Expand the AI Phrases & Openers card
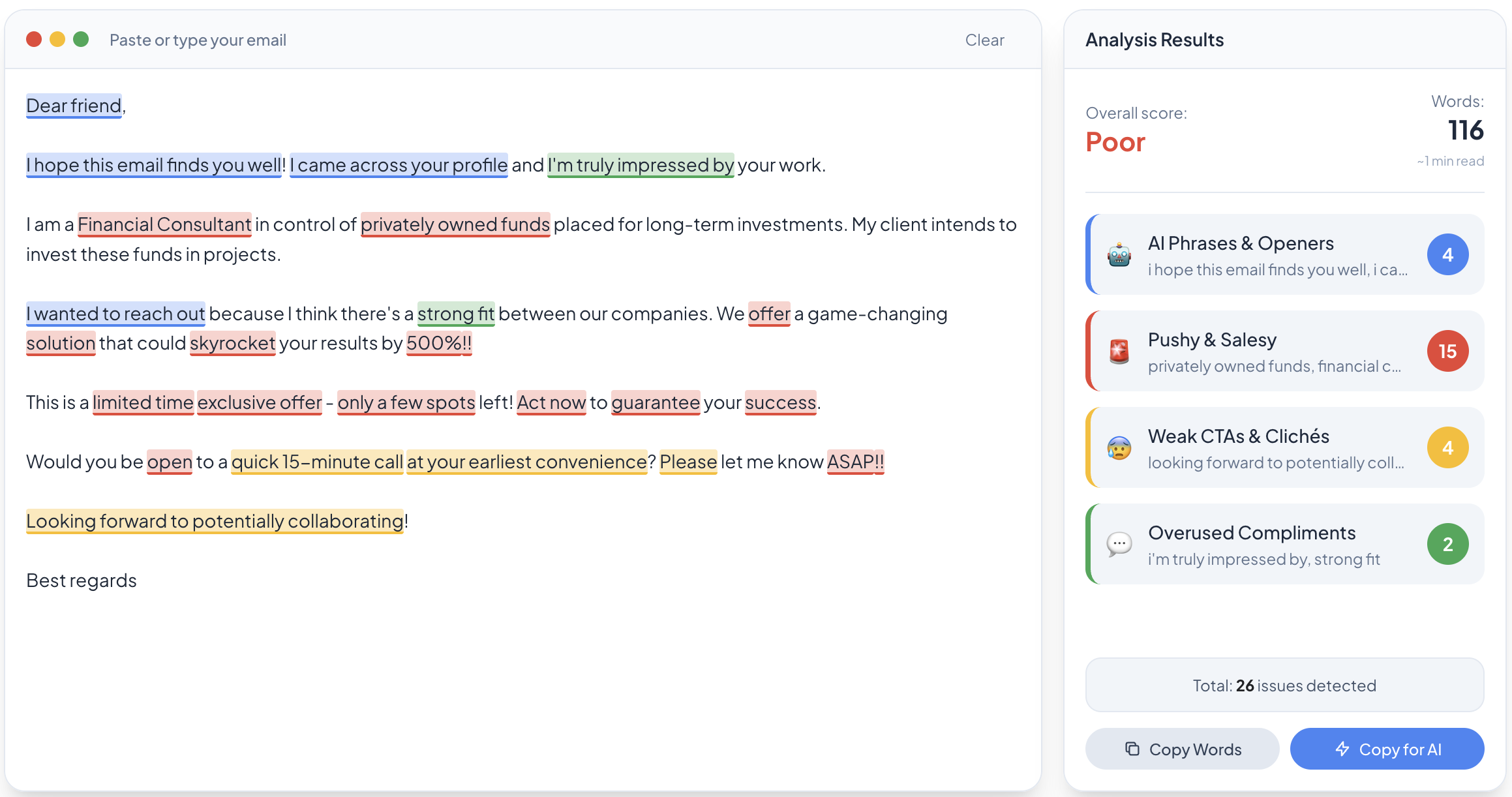 click(x=1284, y=254)
